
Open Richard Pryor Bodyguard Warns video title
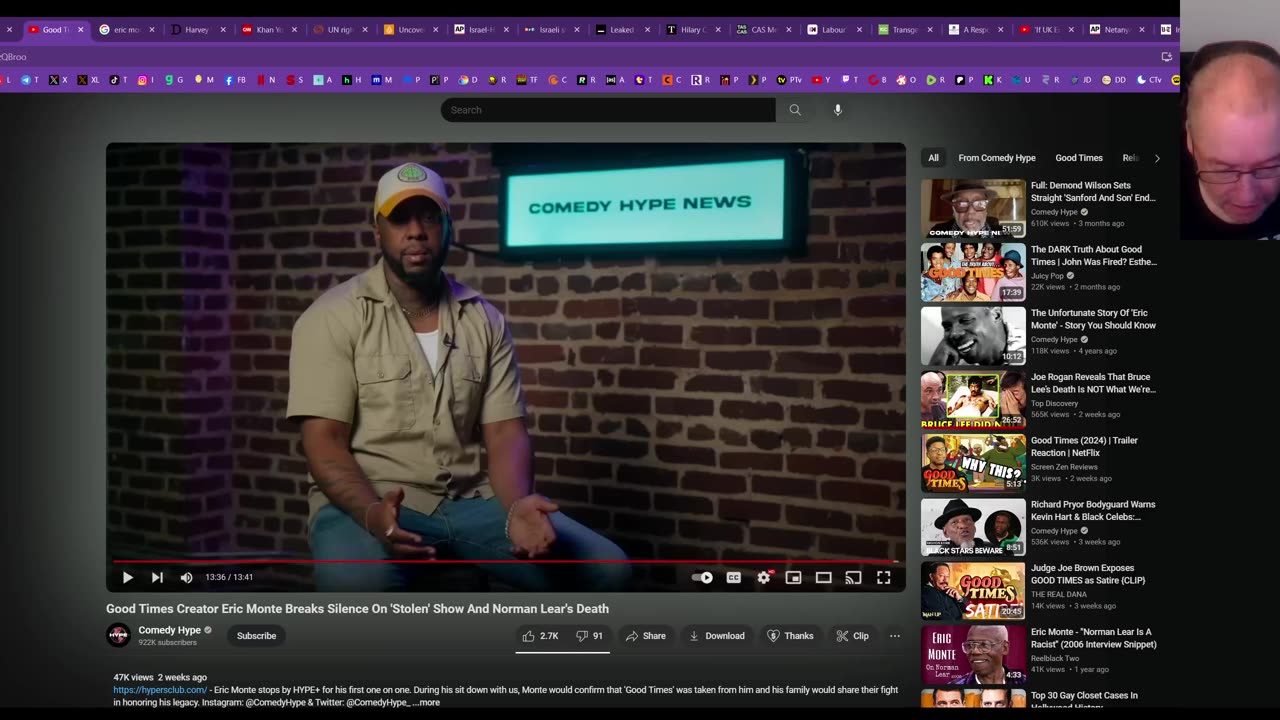coord(1093,511)
